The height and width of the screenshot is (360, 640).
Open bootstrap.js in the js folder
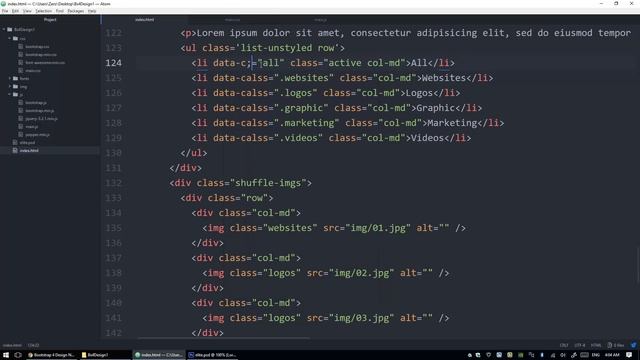pos(36,102)
